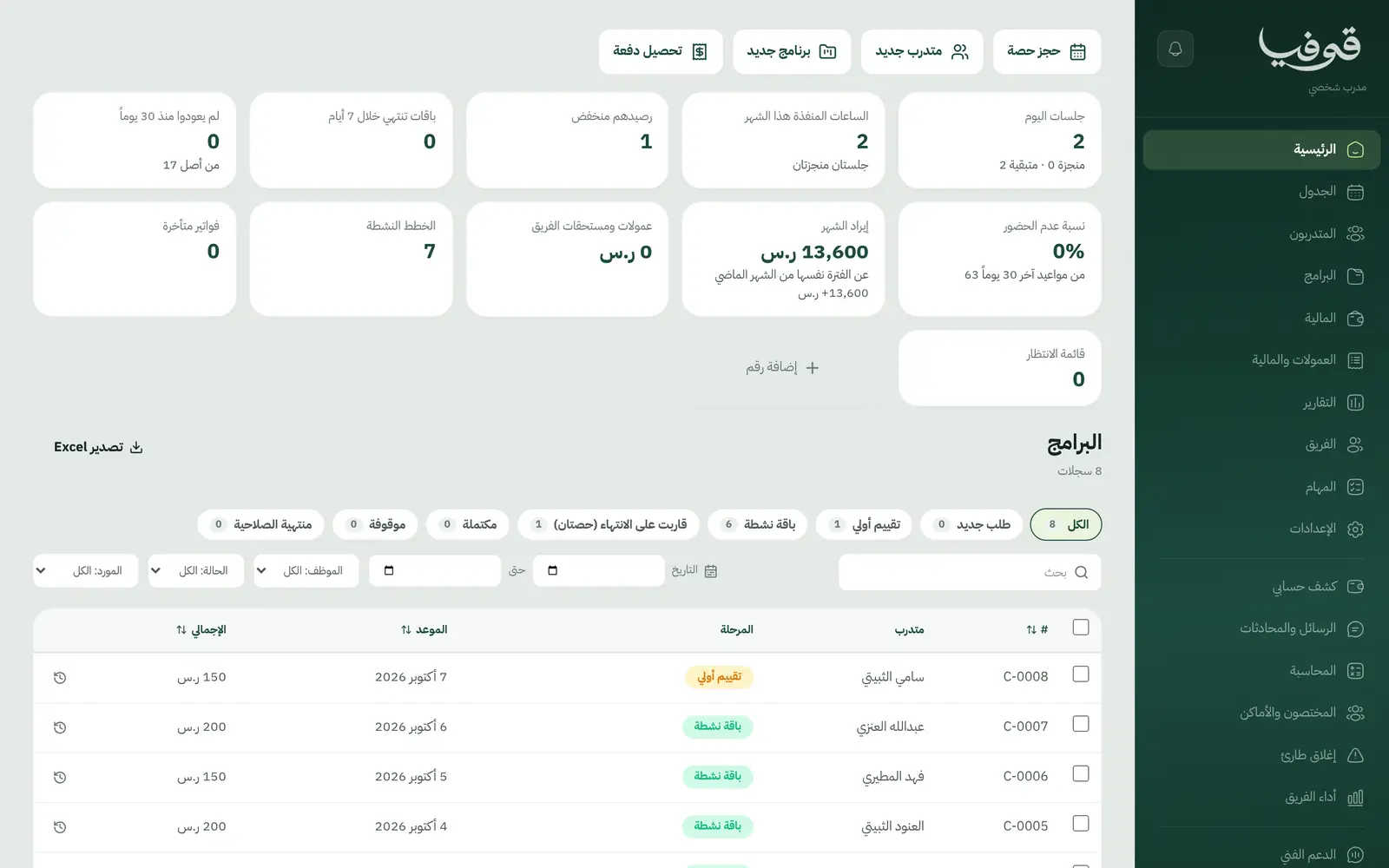
Task: Click the حجز حصة button
Action: [1047, 51]
